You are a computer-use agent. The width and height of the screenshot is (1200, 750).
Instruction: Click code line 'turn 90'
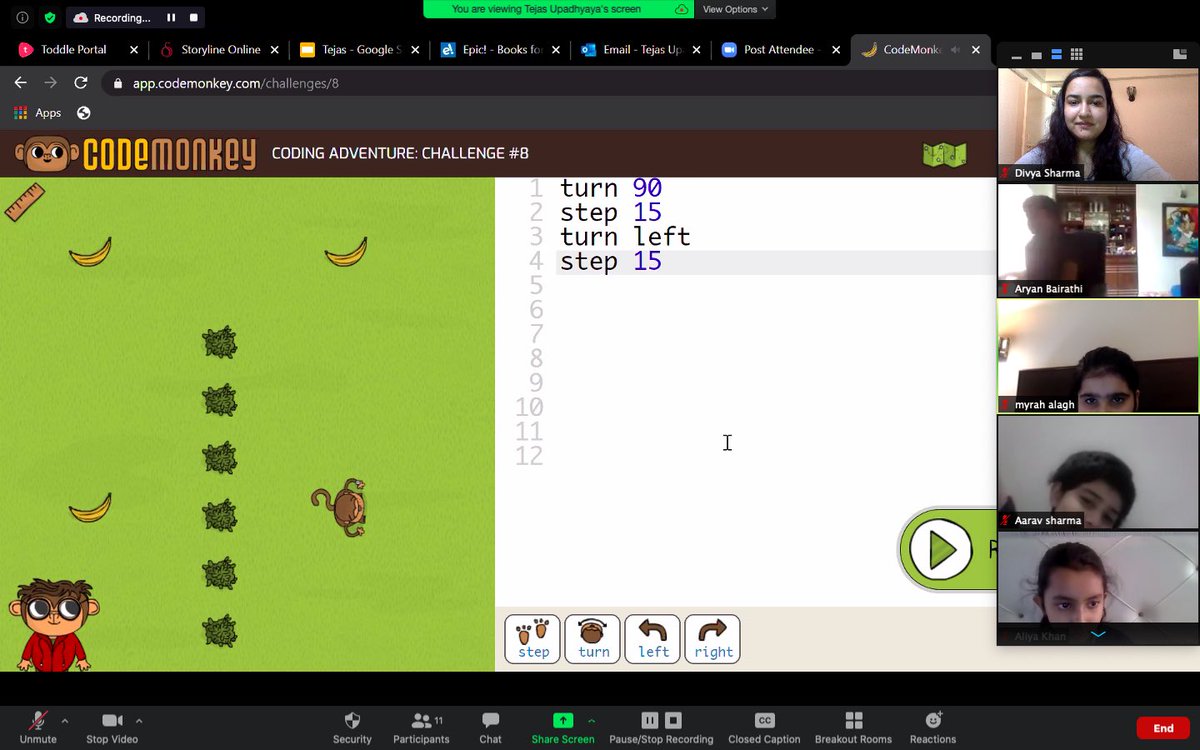tap(611, 188)
